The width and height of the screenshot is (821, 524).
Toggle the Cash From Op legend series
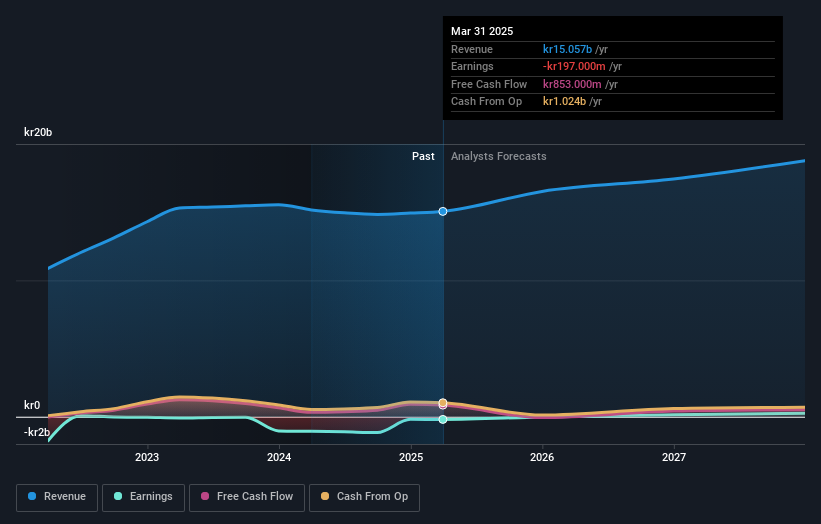tap(364, 497)
